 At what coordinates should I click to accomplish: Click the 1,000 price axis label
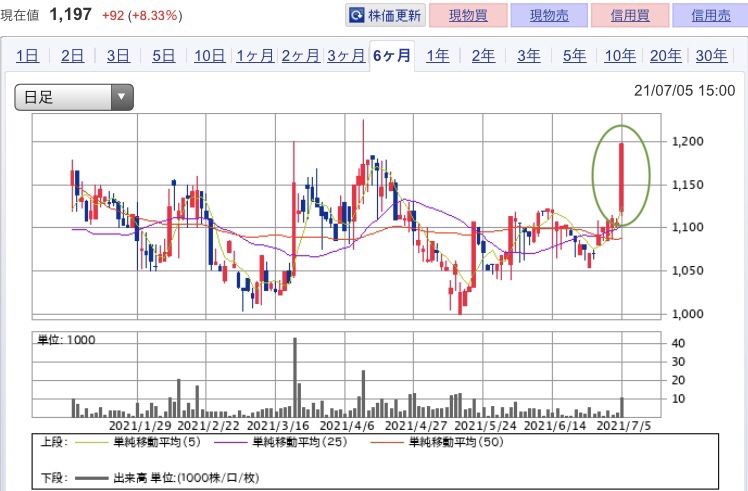687,314
